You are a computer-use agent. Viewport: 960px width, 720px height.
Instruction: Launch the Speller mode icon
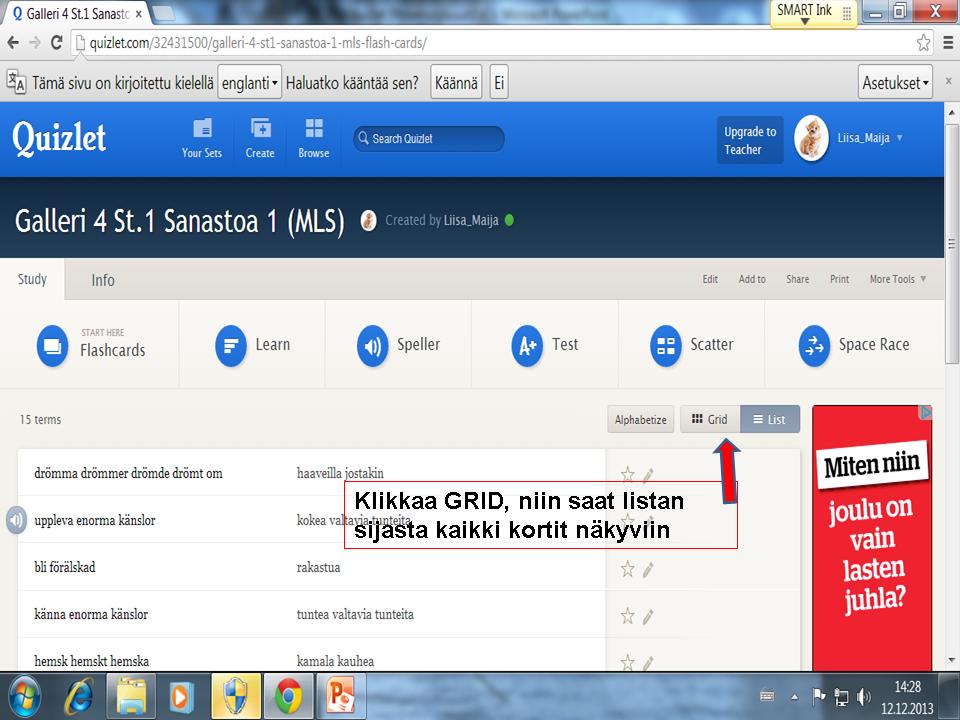pyautogui.click(x=373, y=346)
